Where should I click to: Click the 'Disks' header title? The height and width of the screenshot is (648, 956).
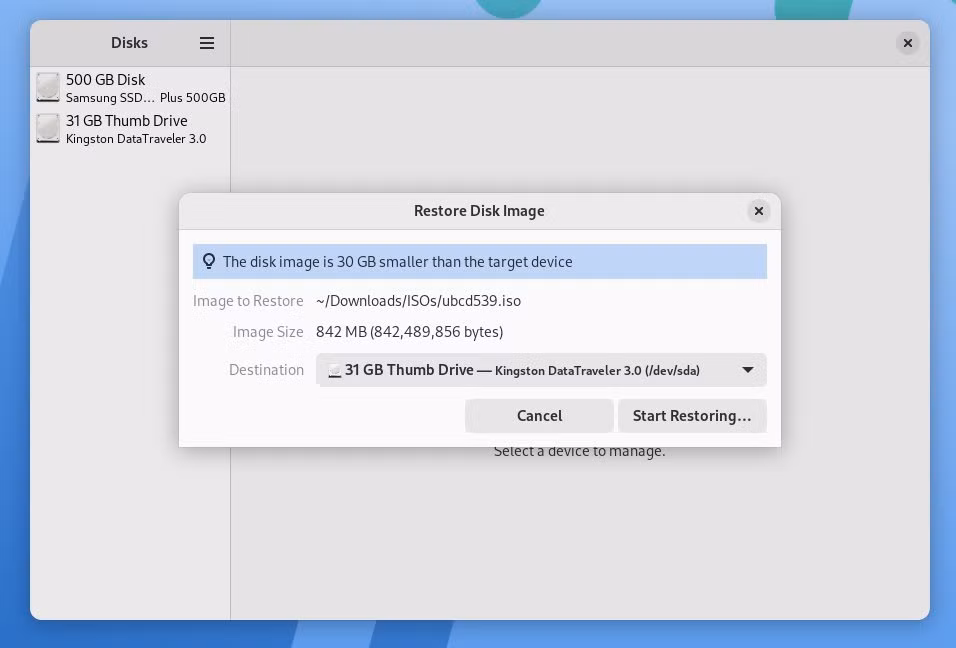pyautogui.click(x=129, y=43)
